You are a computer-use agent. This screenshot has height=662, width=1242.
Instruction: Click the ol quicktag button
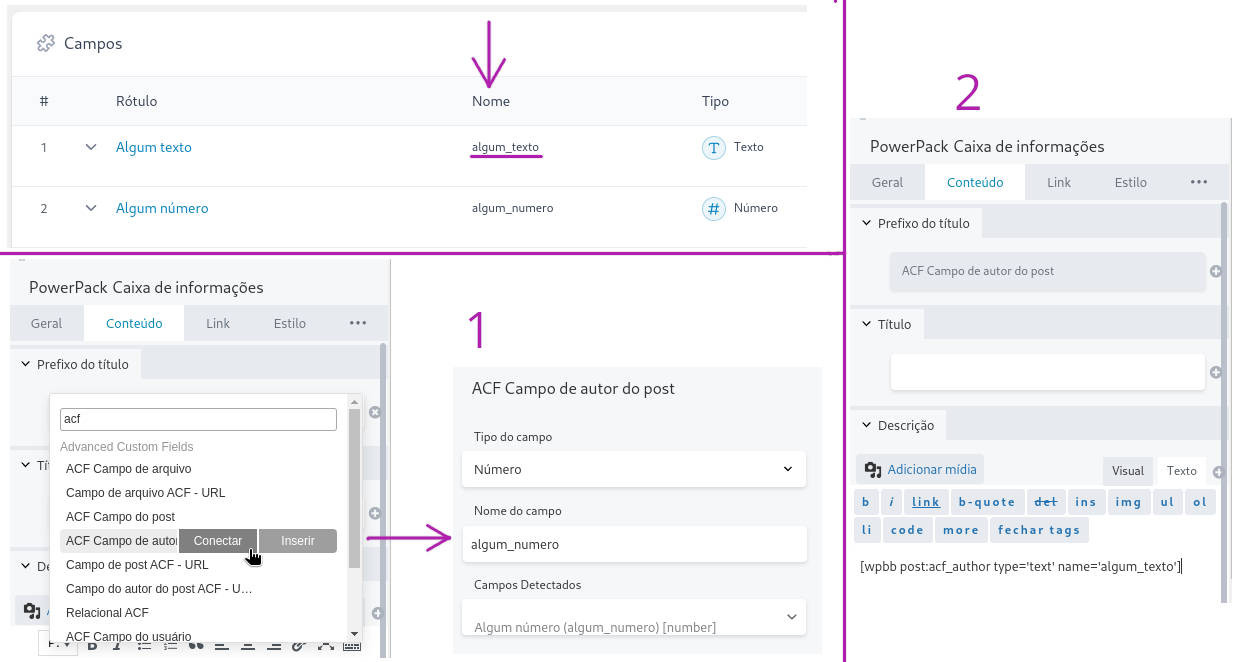tap(1200, 502)
